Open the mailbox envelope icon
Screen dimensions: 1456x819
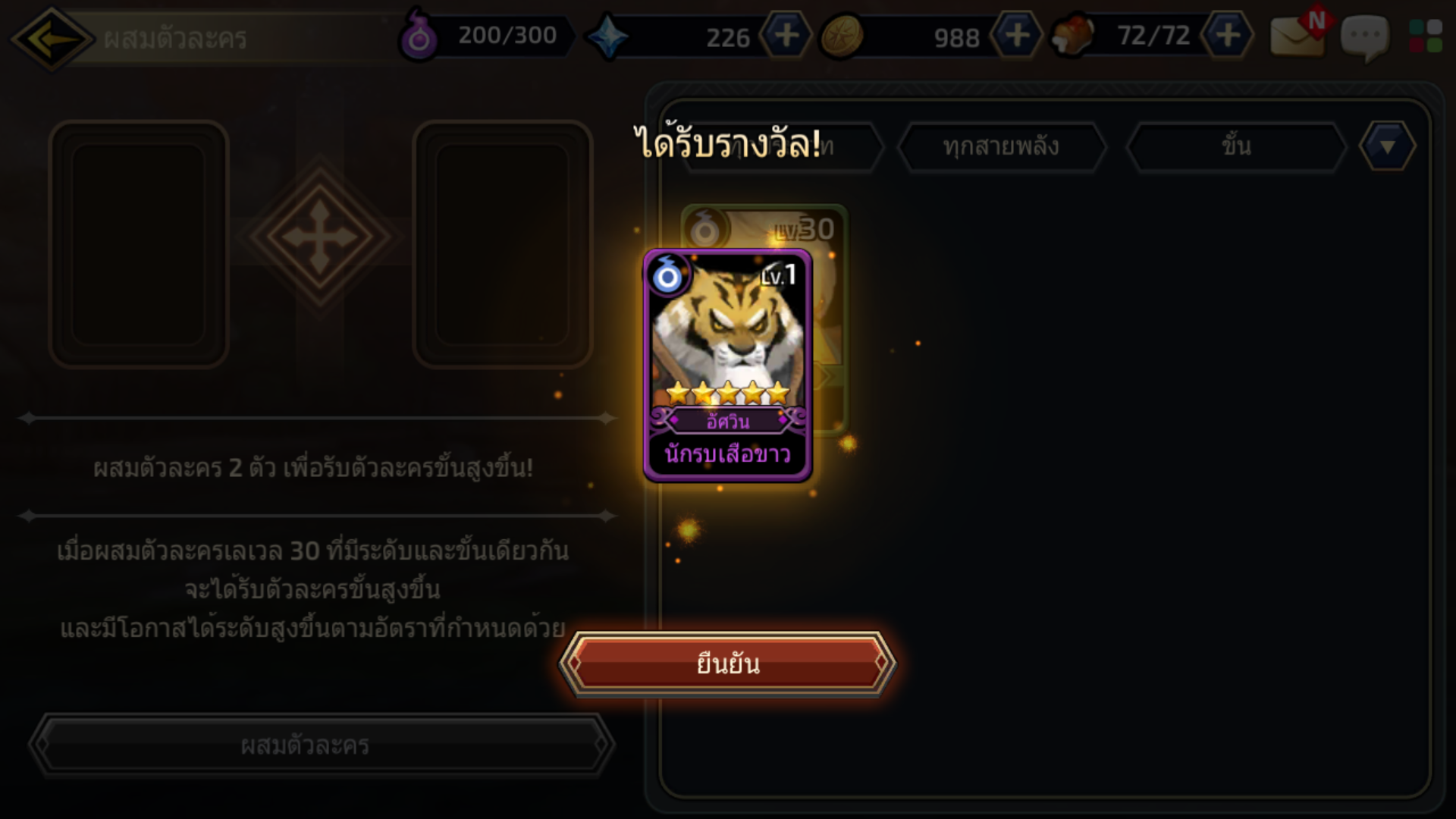[x=1298, y=34]
